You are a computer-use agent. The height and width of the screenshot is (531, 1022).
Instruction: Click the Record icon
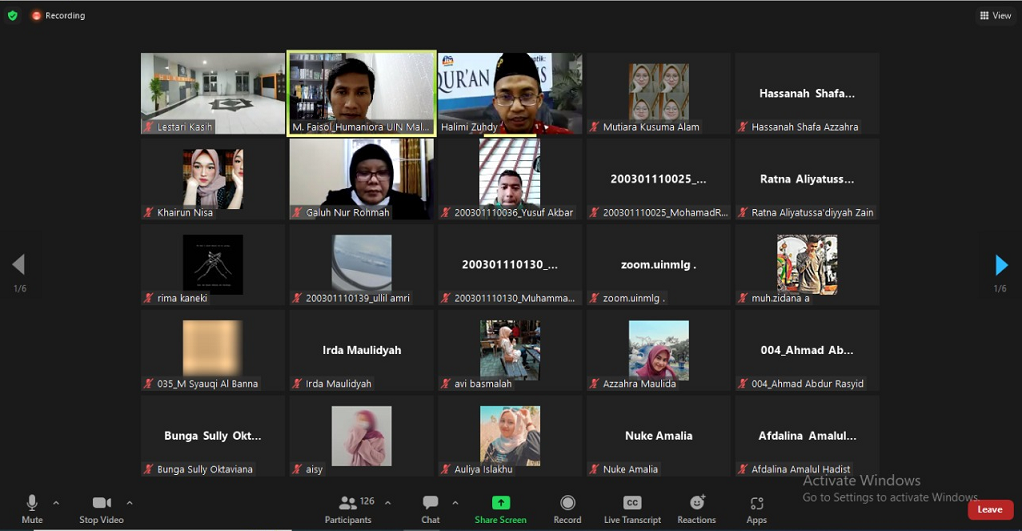[x=567, y=508]
